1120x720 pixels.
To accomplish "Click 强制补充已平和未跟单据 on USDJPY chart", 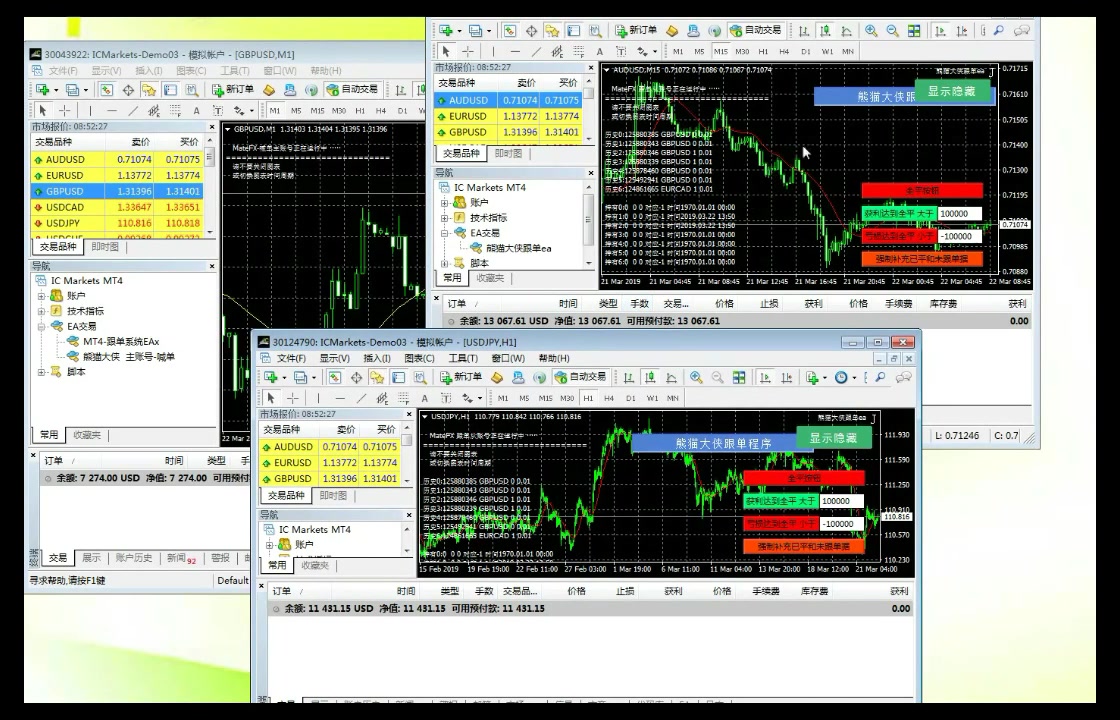I will 804,546.
